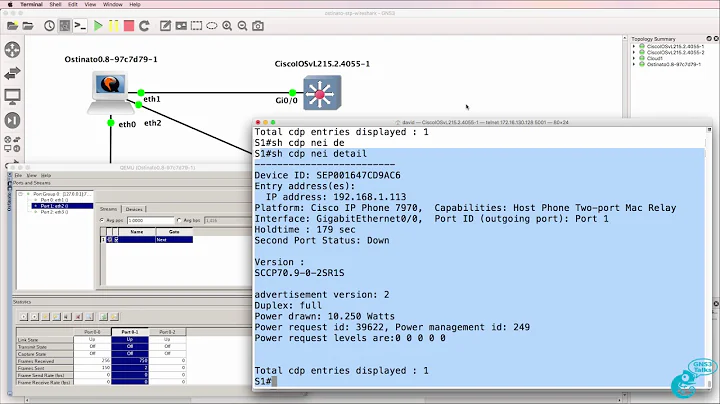Select the Port 0-2 statistics column header

(x=167, y=331)
